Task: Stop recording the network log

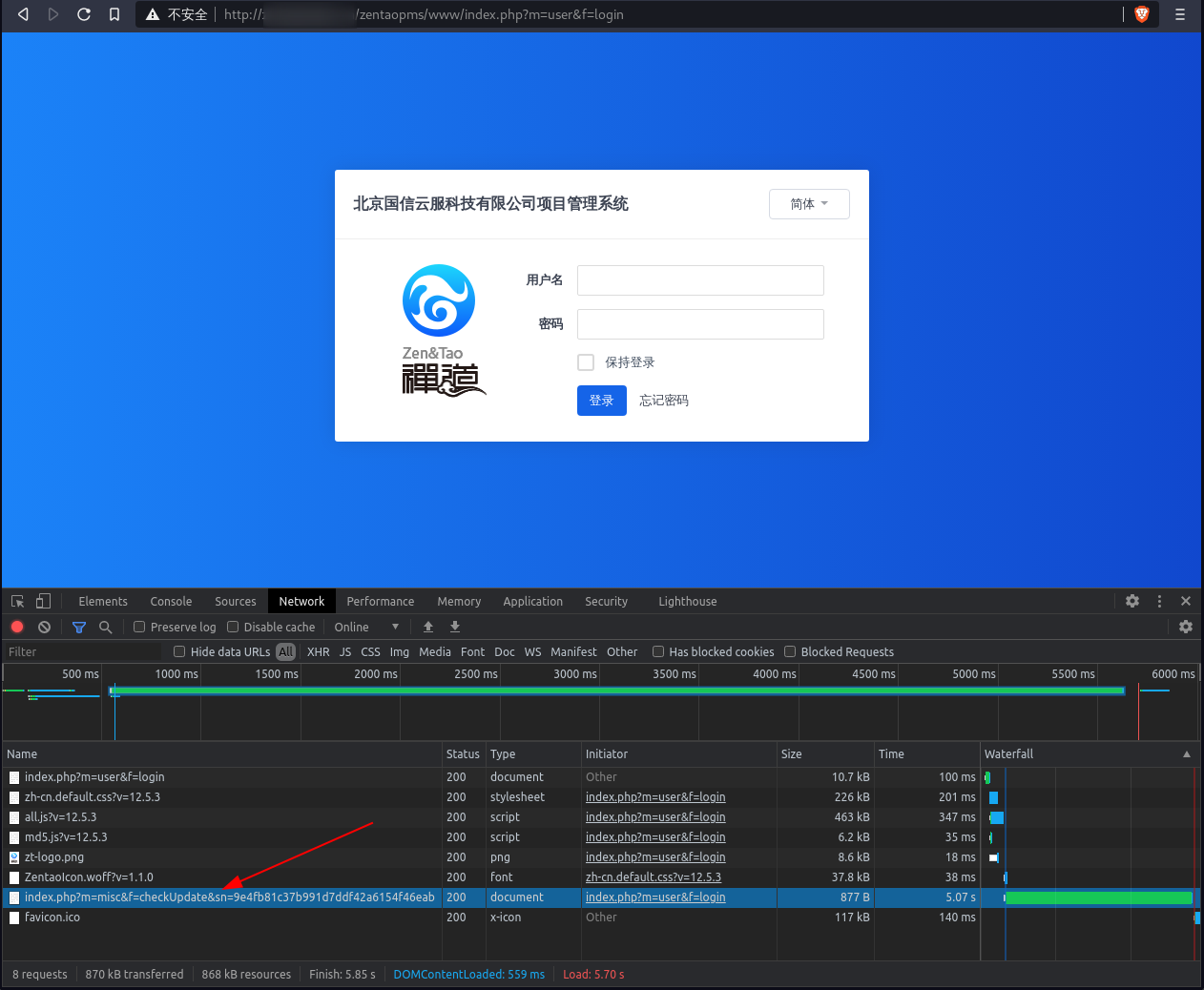Action: click(17, 627)
